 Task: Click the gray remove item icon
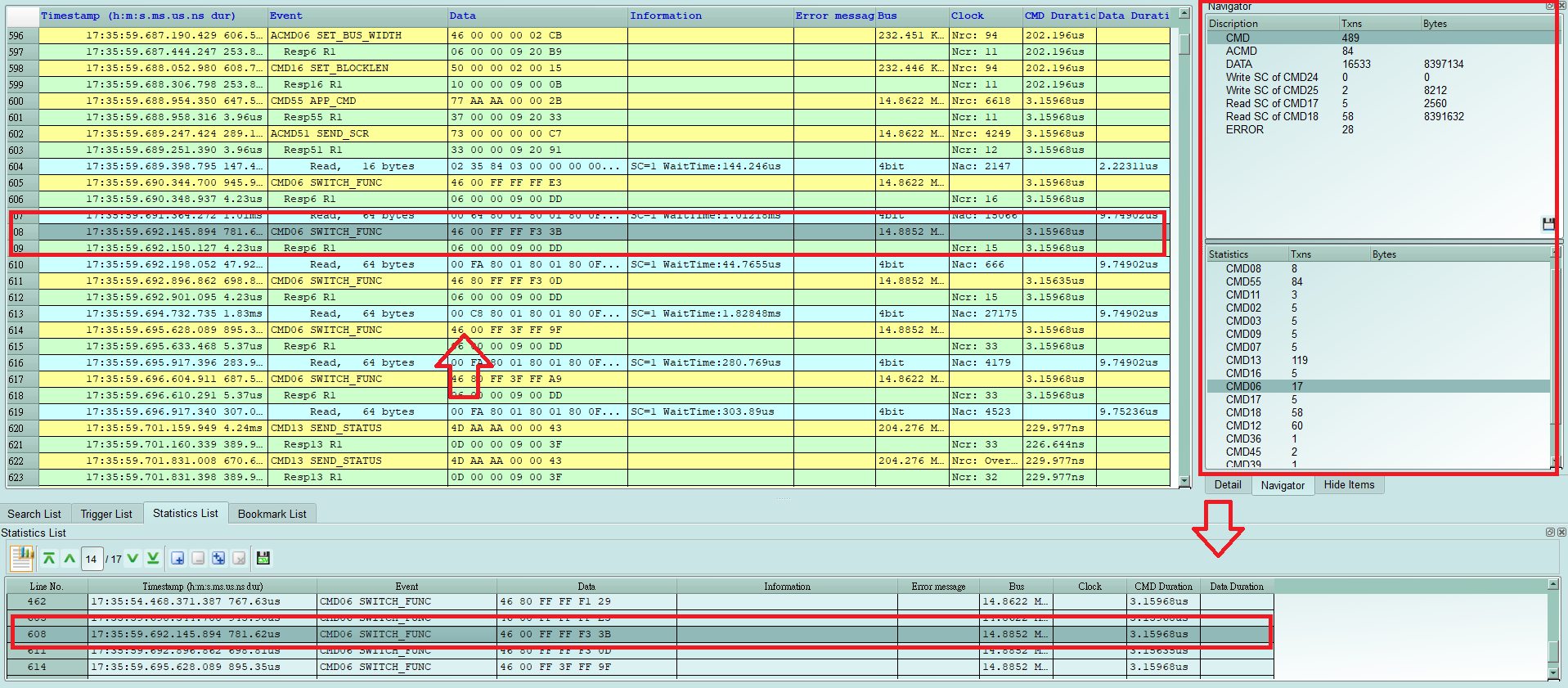(x=198, y=558)
